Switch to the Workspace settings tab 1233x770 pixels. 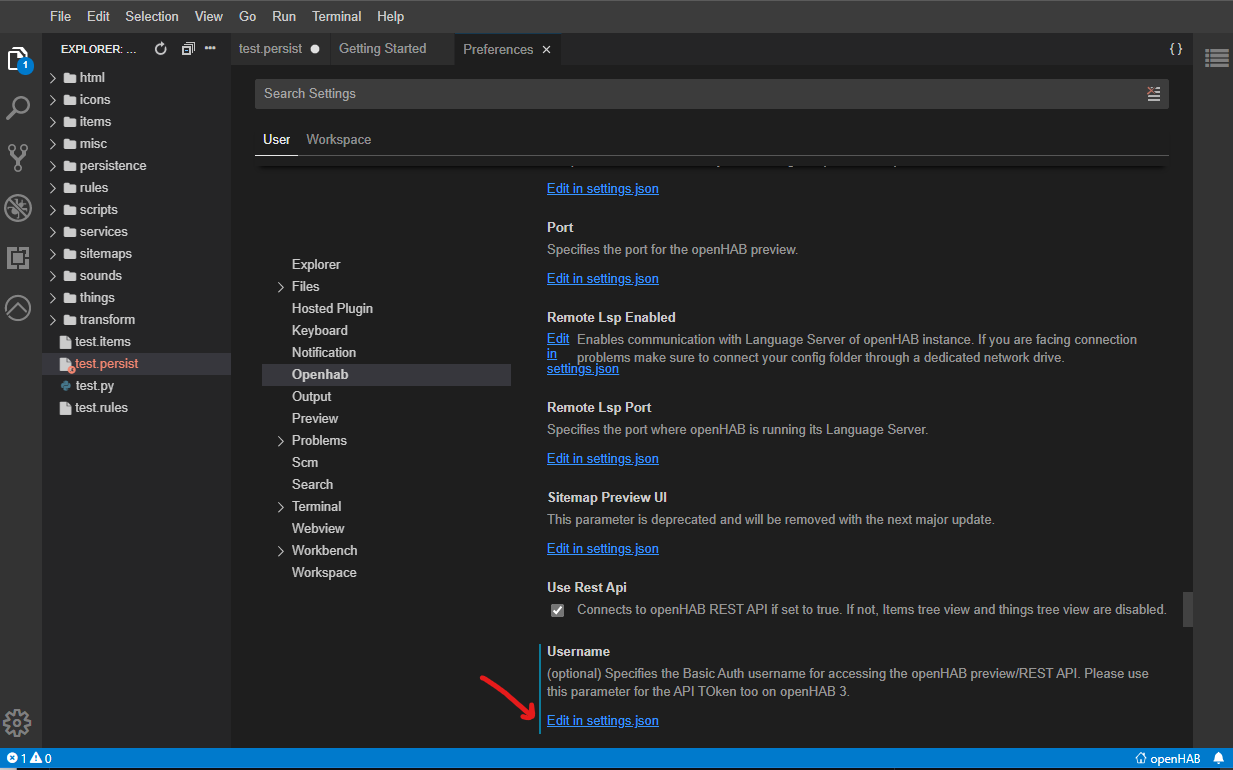pos(338,140)
